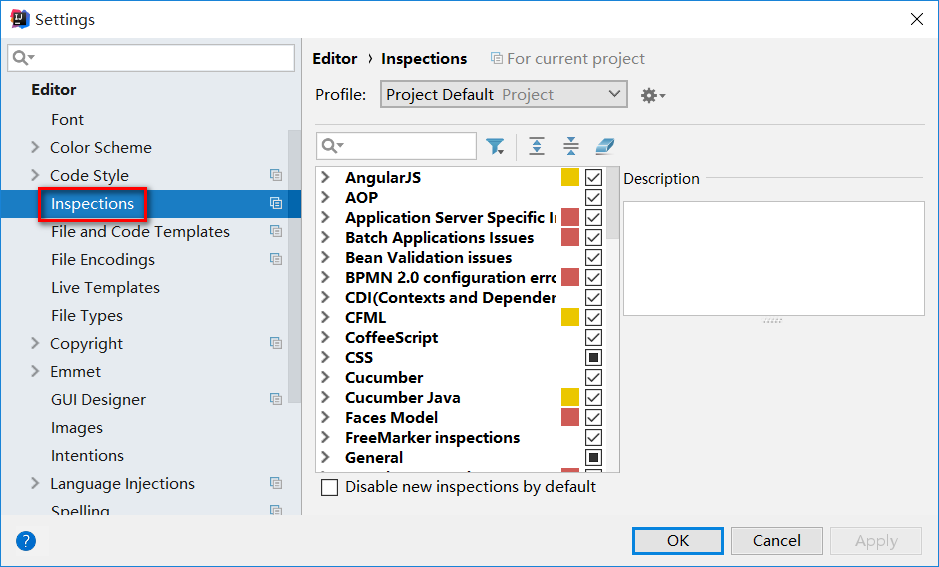Click the help question mark icon

tap(26, 541)
